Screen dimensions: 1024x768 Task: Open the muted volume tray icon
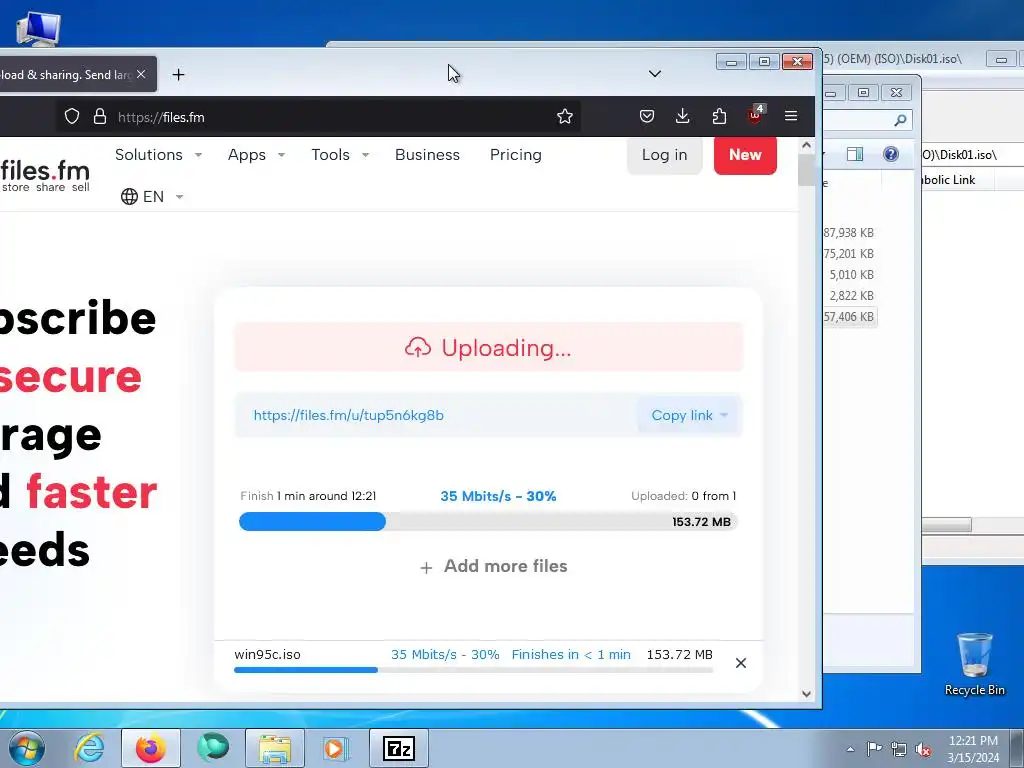[923, 749]
